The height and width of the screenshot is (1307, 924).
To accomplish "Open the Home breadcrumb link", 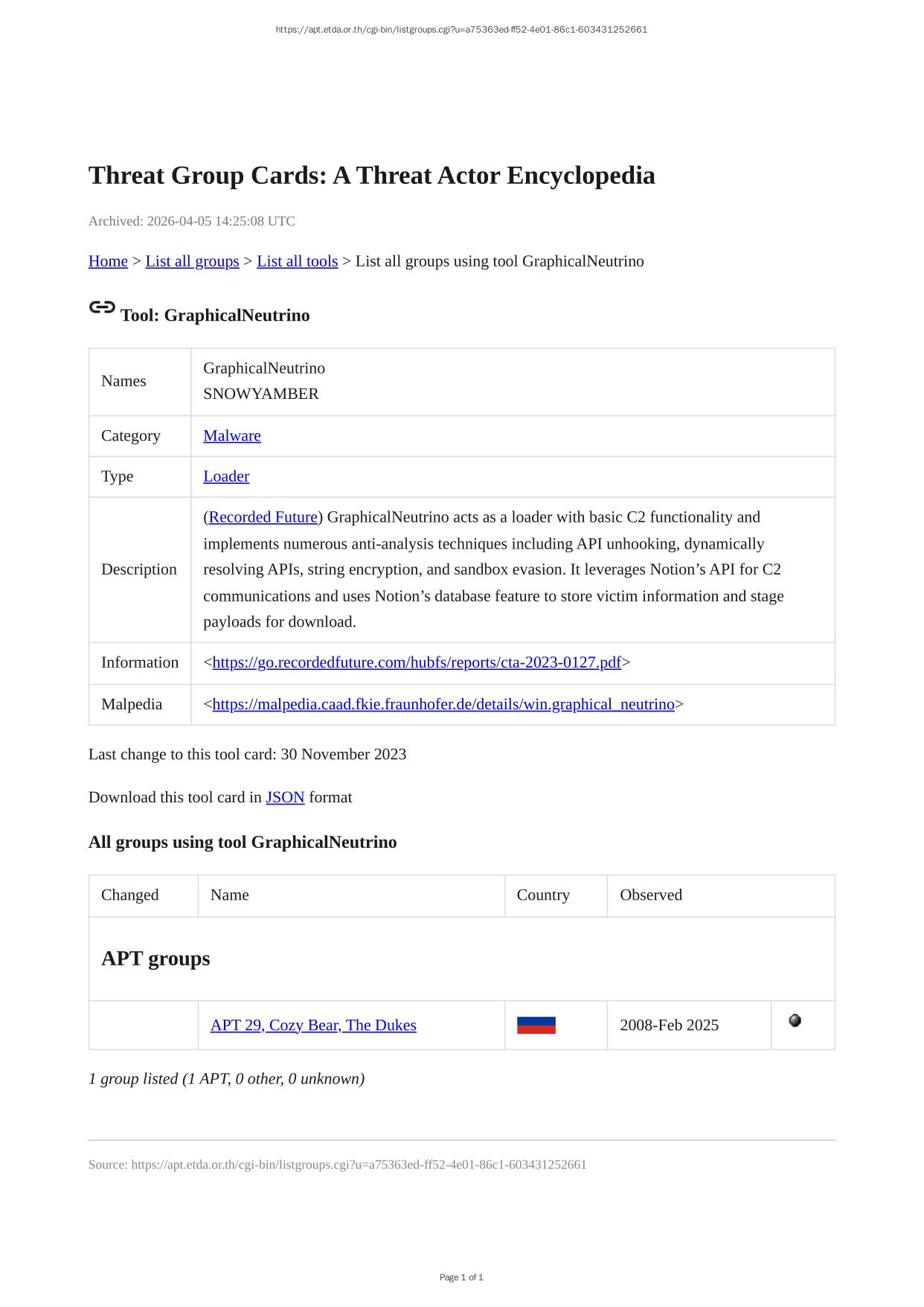I will click(108, 261).
